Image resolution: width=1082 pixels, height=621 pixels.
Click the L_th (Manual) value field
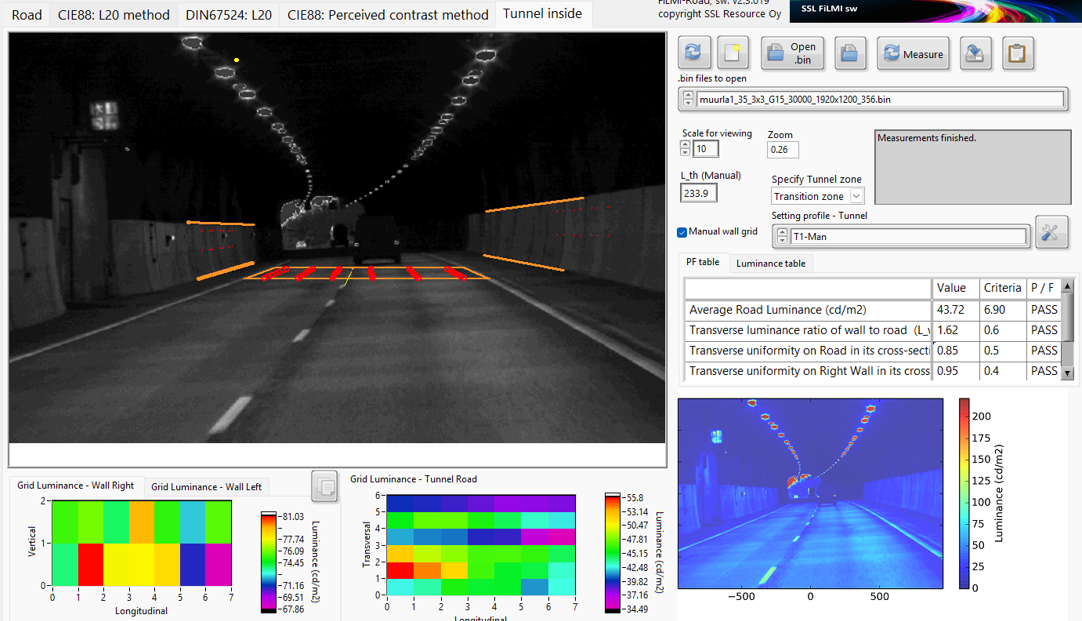click(698, 193)
